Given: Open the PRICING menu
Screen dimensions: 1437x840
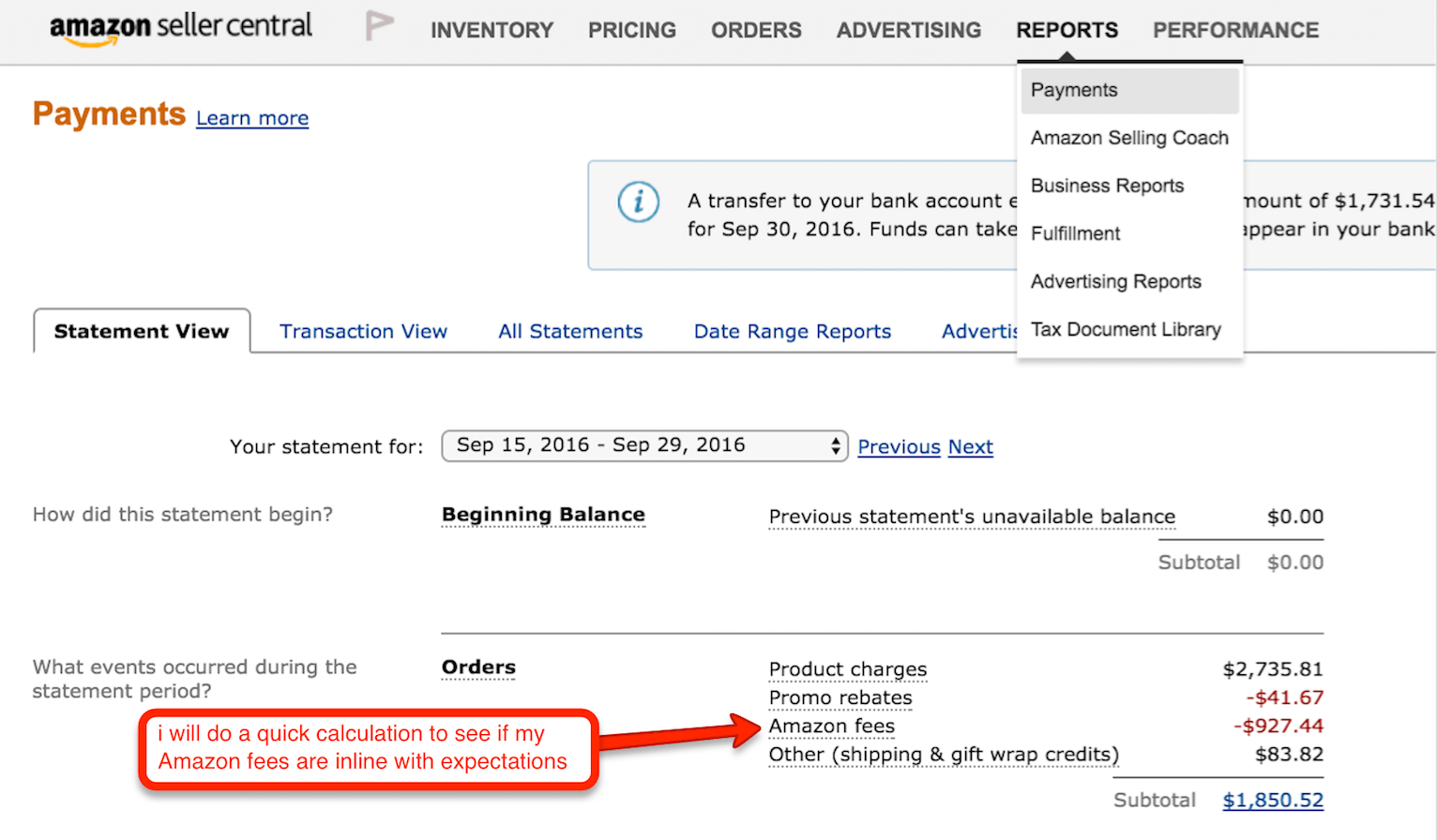Looking at the screenshot, I should click(x=631, y=31).
